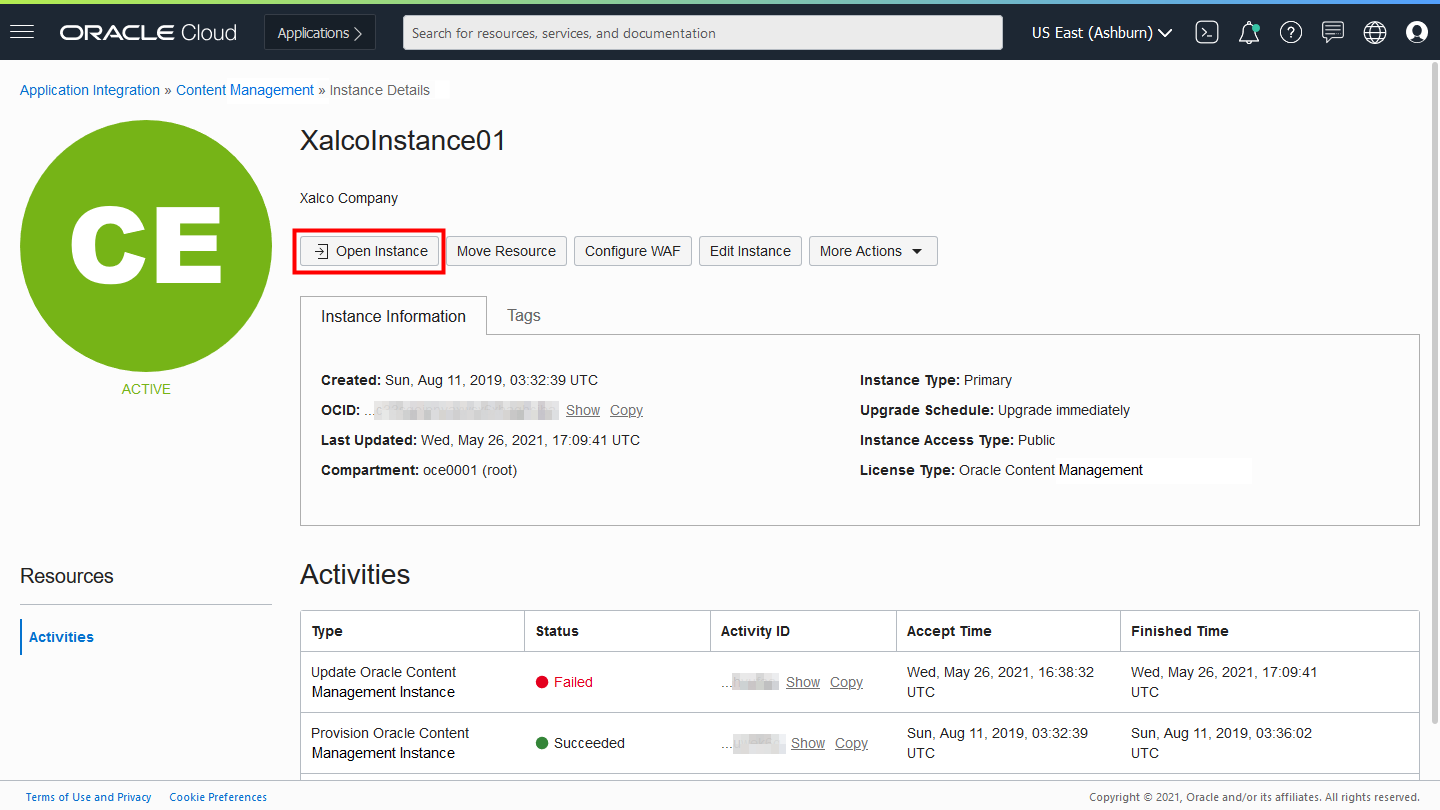Click the 'Xalco Company' description text
The image size is (1440, 810).
349,198
